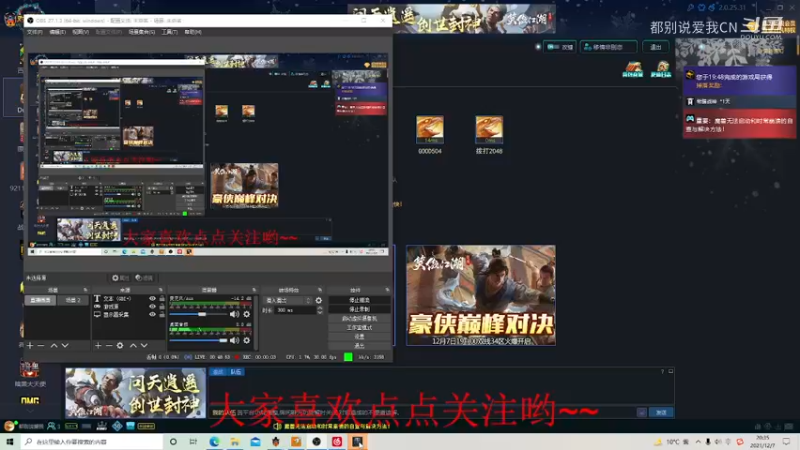Add a new source with the plus icon
The image size is (800, 450).
pos(98,345)
